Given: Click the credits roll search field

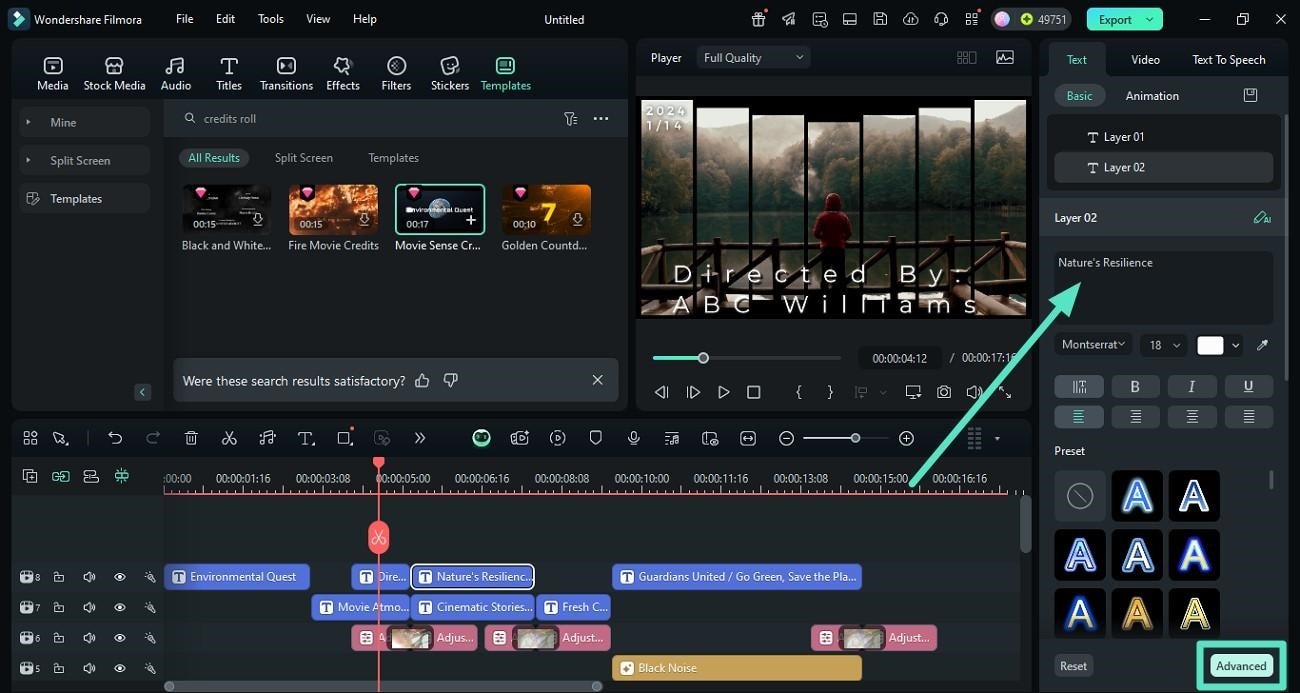Looking at the screenshot, I should pyautogui.click(x=370, y=118).
